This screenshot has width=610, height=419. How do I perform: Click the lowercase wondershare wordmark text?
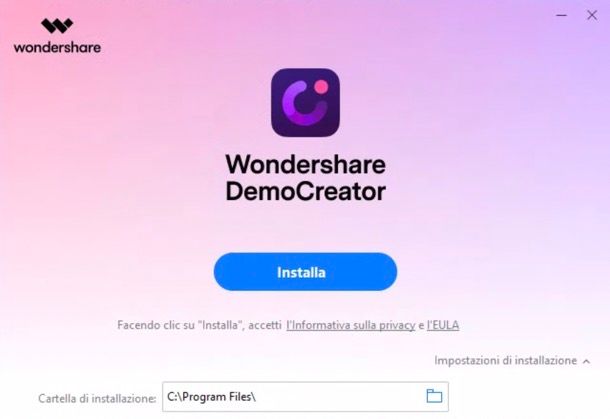(57, 47)
